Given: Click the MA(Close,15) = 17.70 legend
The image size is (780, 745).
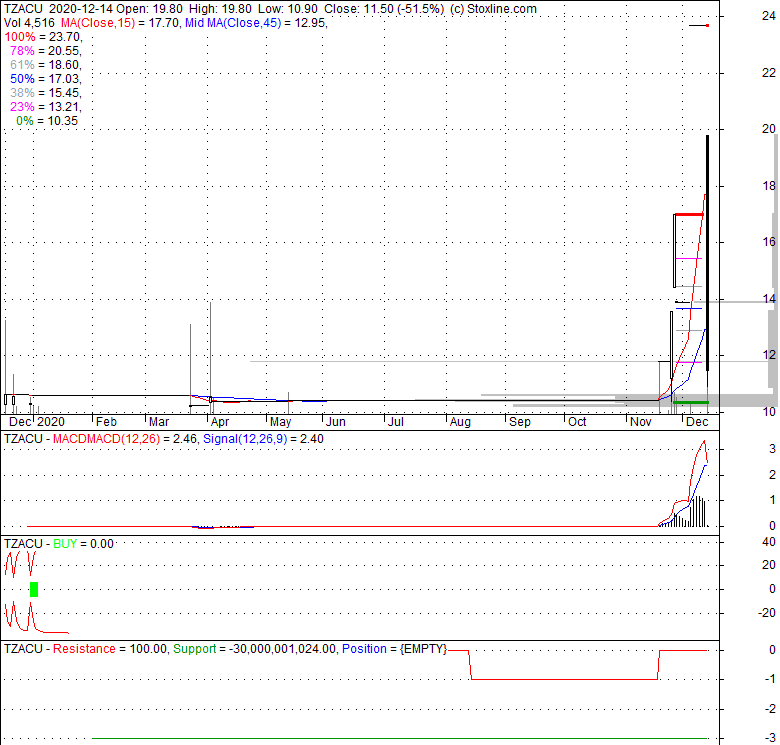Looking at the screenshot, I should (120, 23).
